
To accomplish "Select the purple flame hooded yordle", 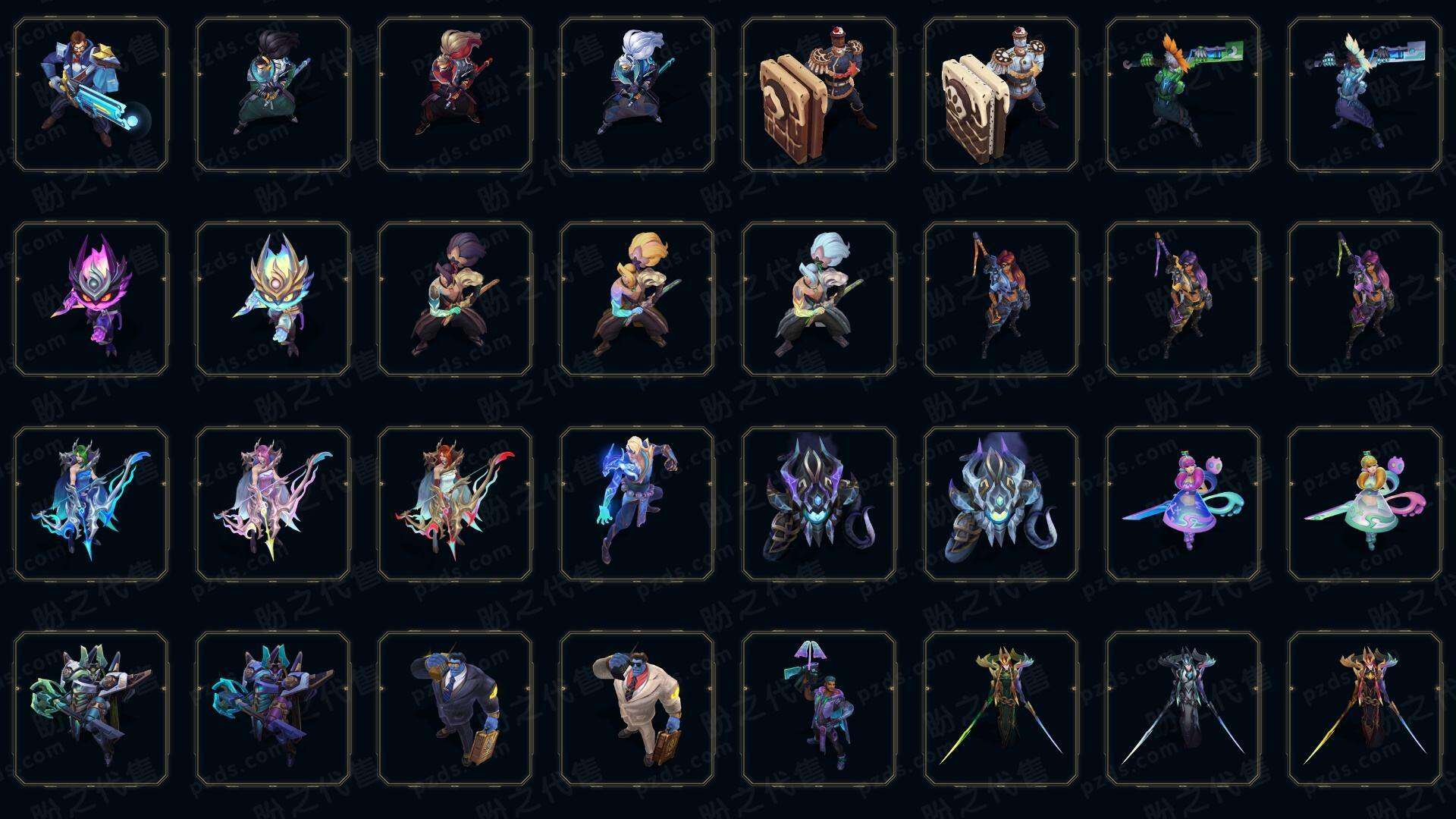I will coord(91,299).
